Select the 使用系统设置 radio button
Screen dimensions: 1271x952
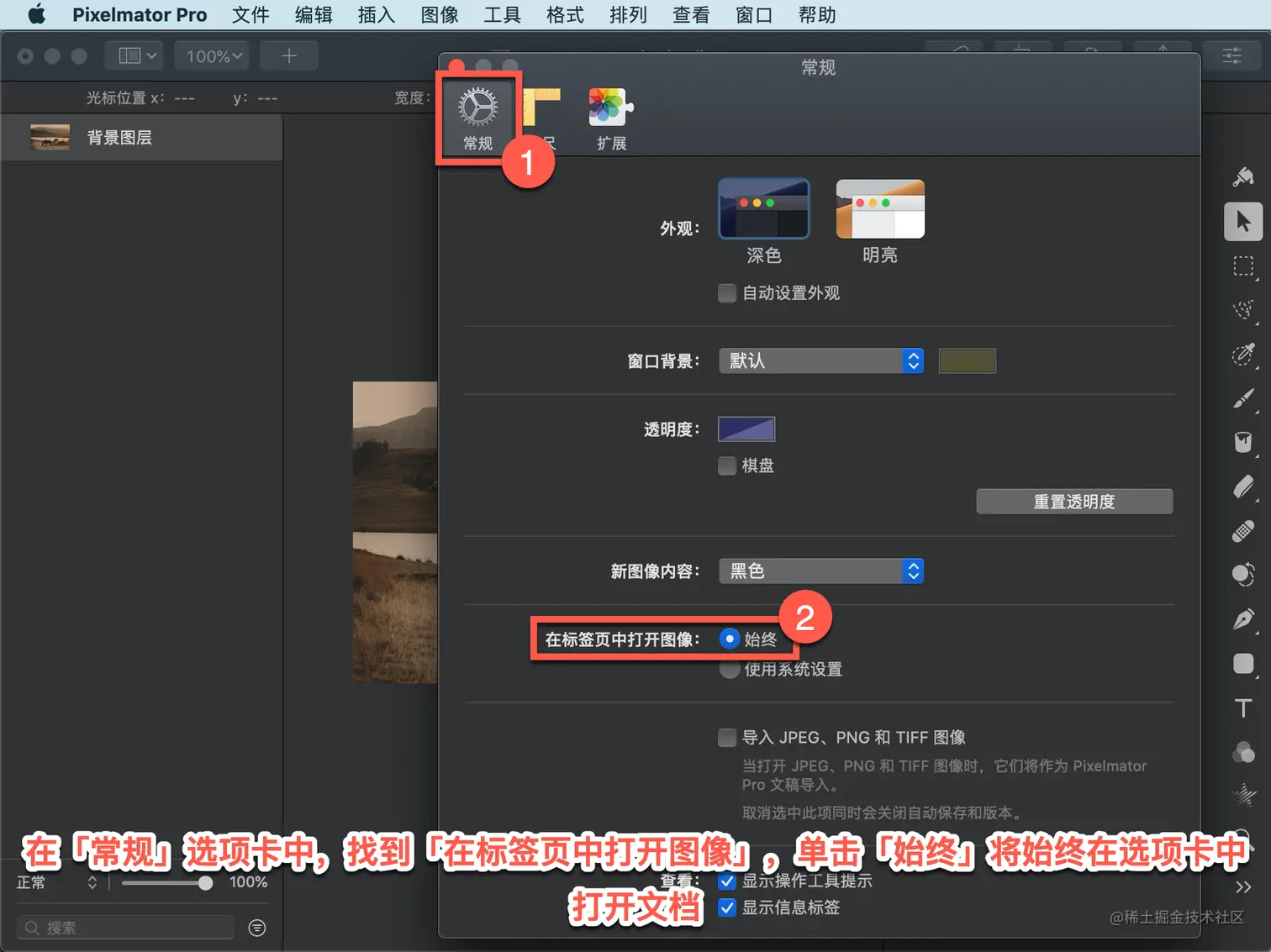[730, 670]
